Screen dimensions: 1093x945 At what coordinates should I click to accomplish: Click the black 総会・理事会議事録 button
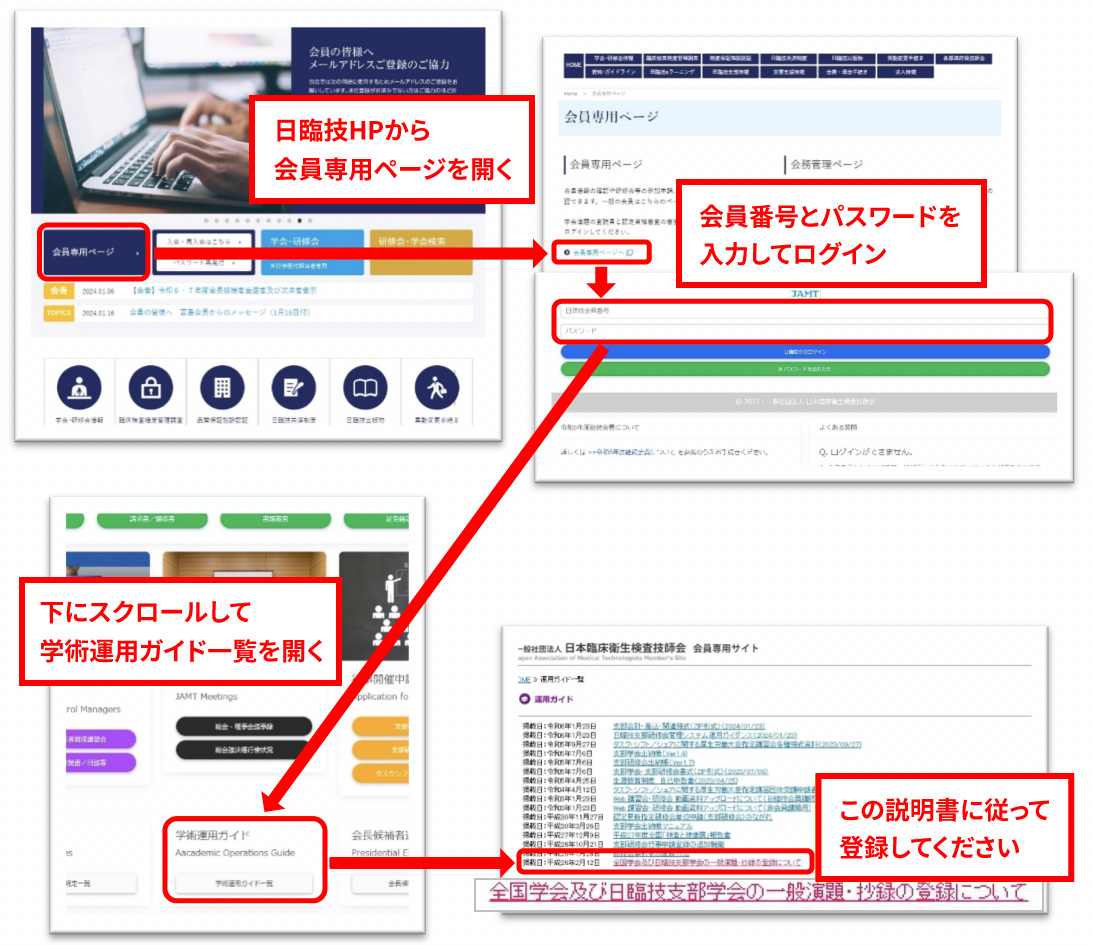pyautogui.click(x=244, y=726)
